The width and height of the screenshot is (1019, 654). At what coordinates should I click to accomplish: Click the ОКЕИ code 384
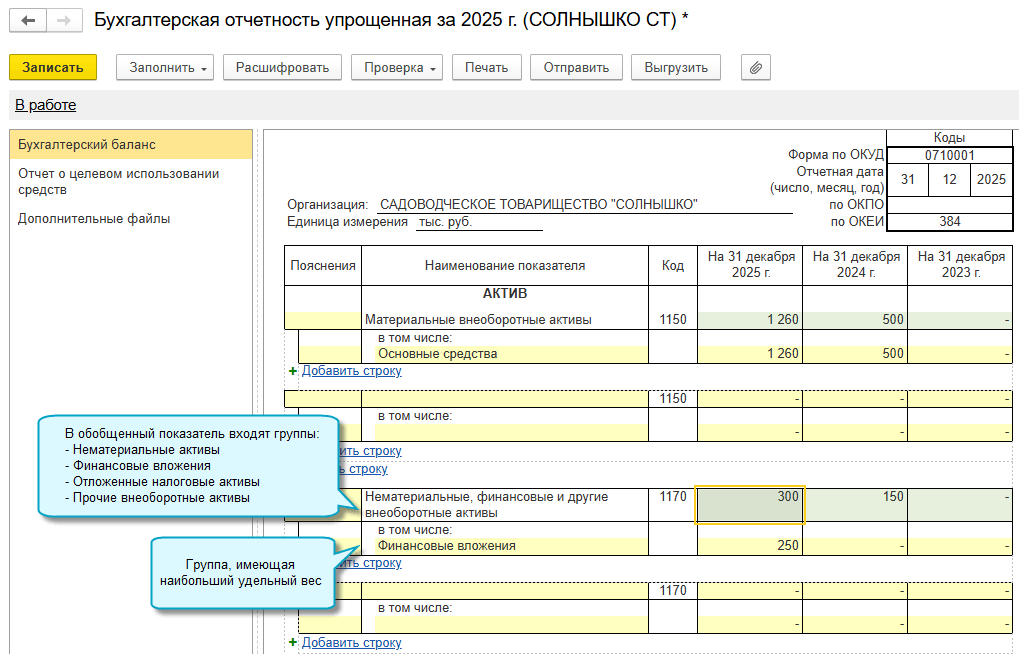(x=949, y=222)
